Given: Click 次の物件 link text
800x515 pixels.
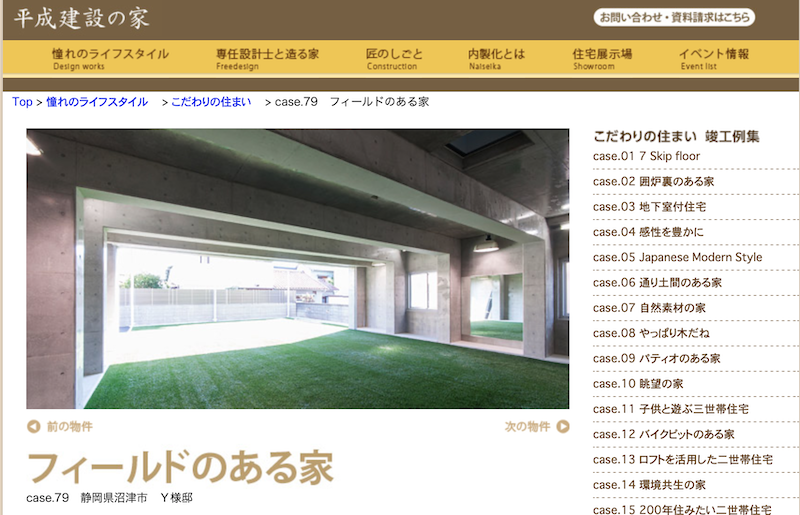Looking at the screenshot, I should pos(528,426).
